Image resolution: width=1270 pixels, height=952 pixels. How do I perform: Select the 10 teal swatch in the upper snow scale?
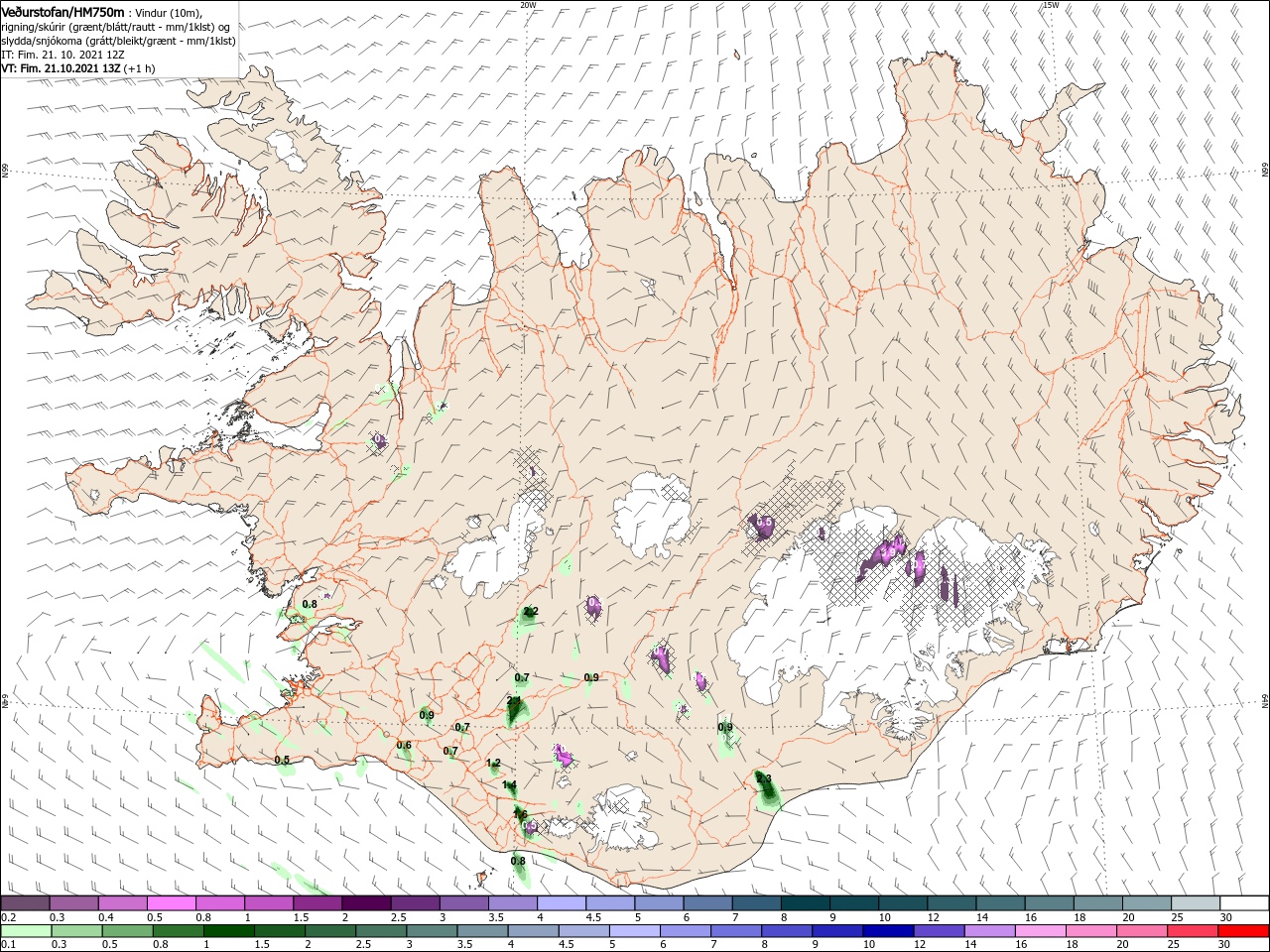point(904,902)
